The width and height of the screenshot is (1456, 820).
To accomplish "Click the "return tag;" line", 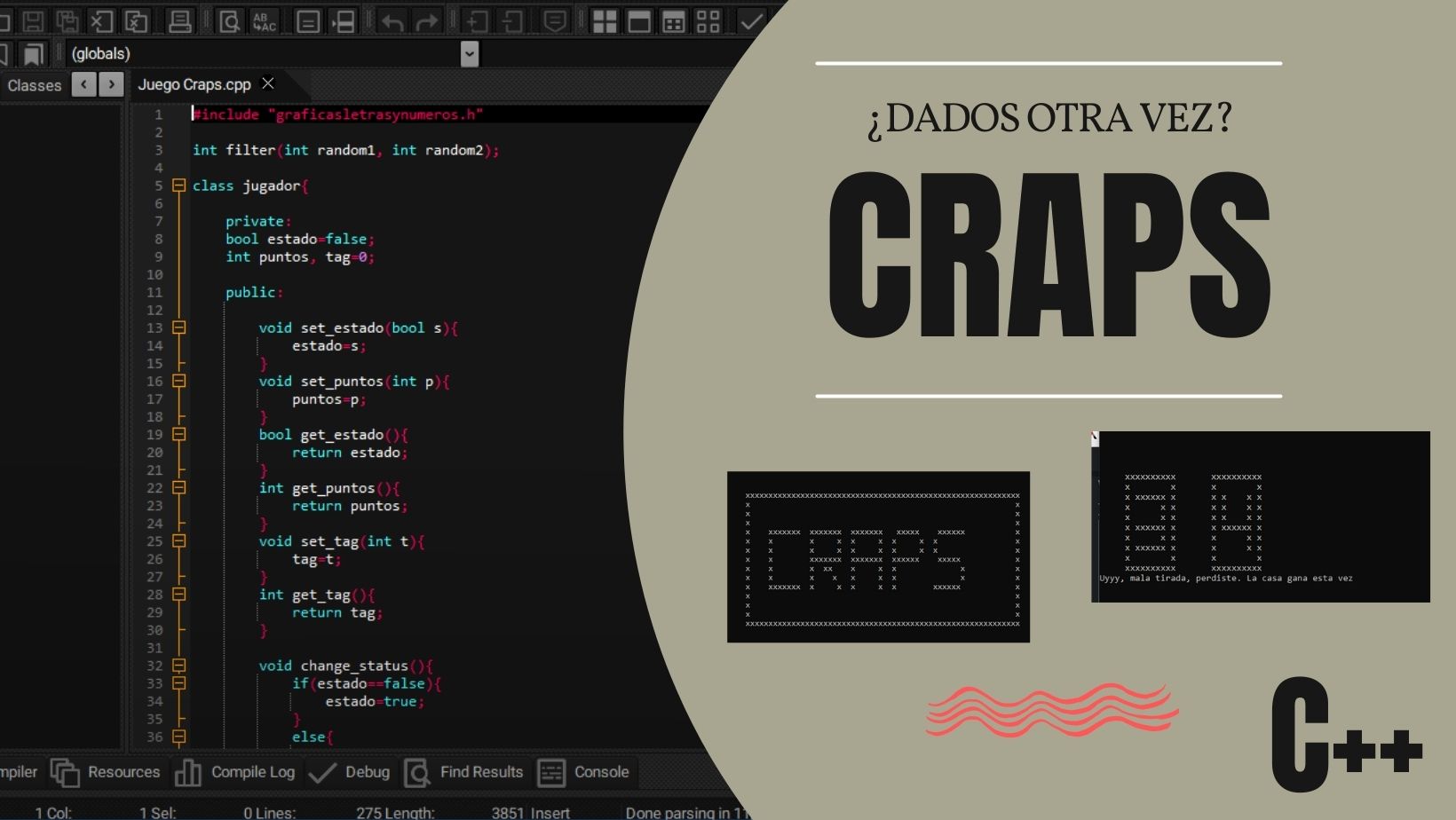I will tap(337, 612).
